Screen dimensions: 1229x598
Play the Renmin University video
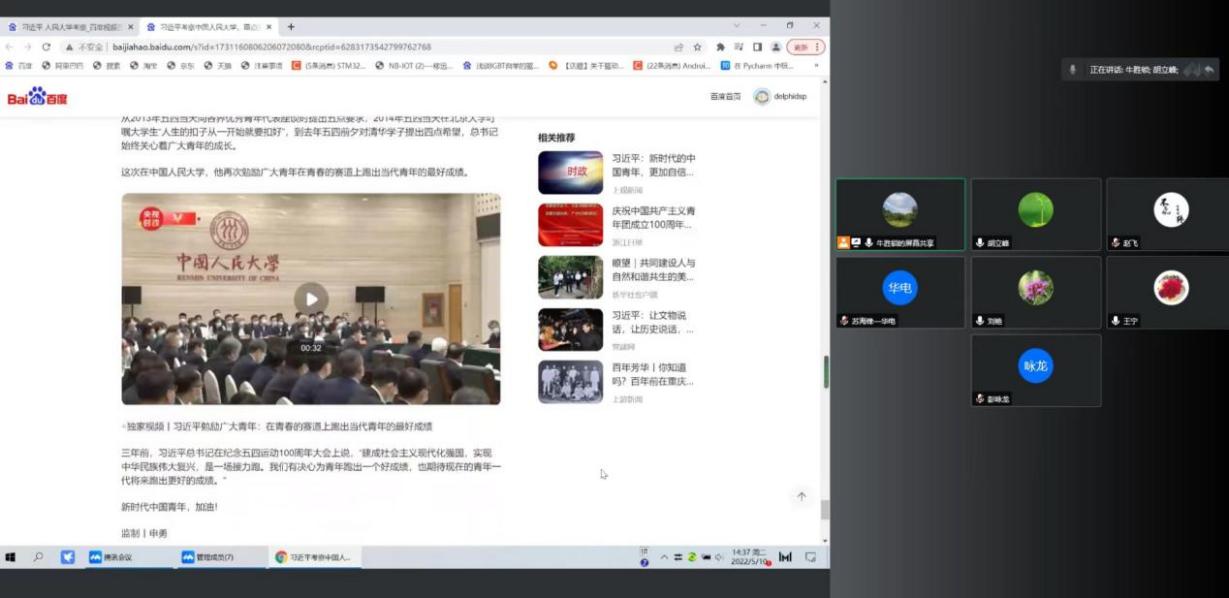[311, 298]
